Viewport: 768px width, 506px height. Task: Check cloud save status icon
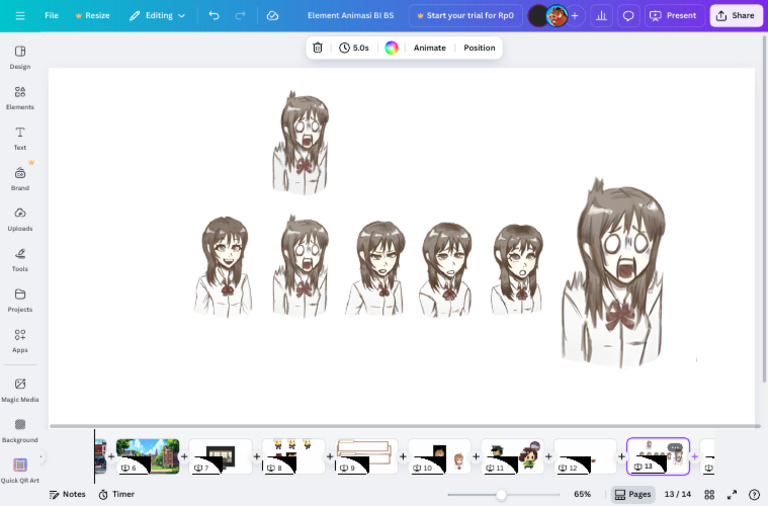[273, 16]
